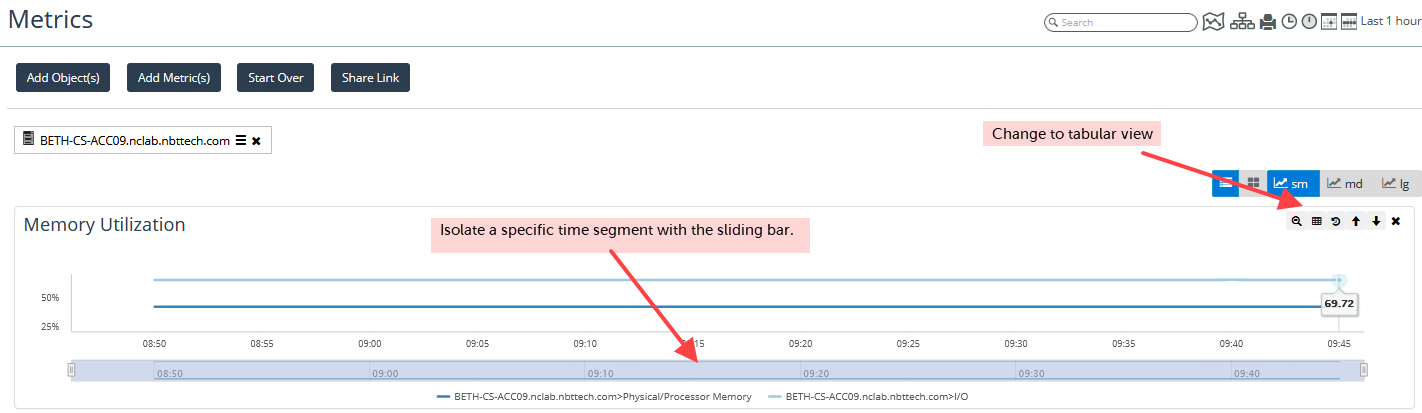Toggle Physical/Processor Memory series in legend
Screen dimensions: 1422x413
click(594, 397)
